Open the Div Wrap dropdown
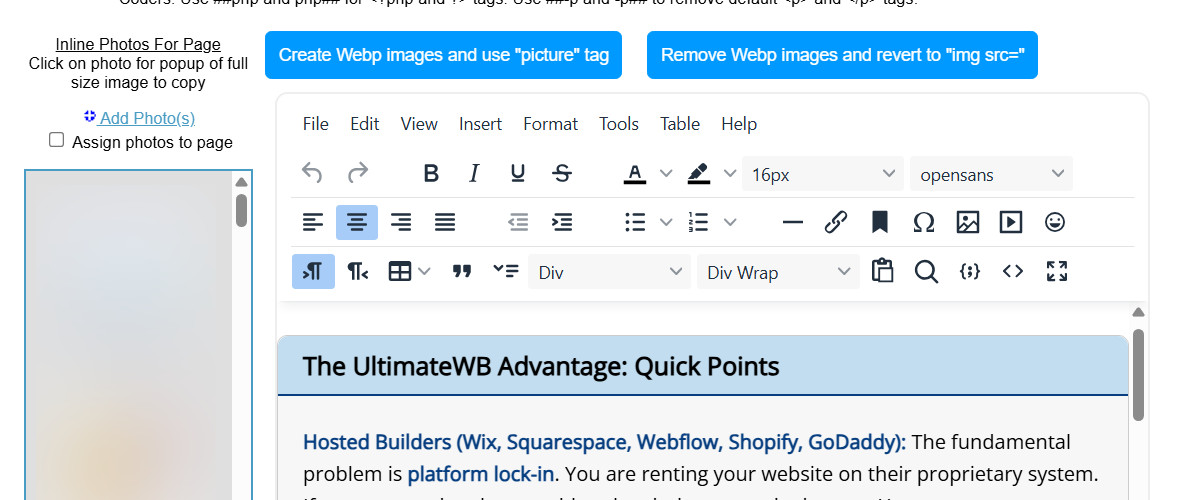The width and height of the screenshot is (1200, 500). [778, 272]
